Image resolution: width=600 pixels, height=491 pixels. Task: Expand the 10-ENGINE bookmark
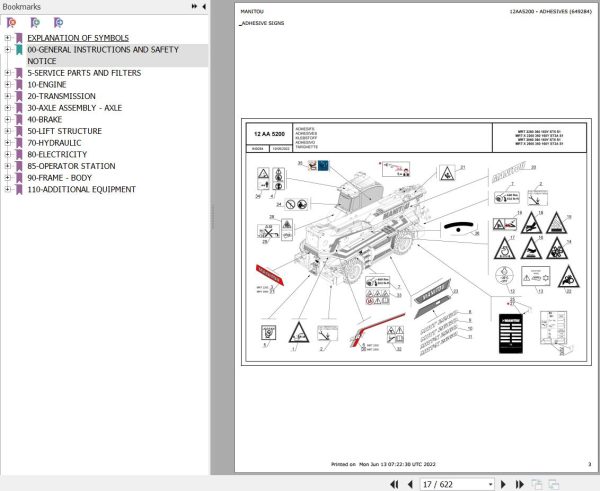pos(7,85)
